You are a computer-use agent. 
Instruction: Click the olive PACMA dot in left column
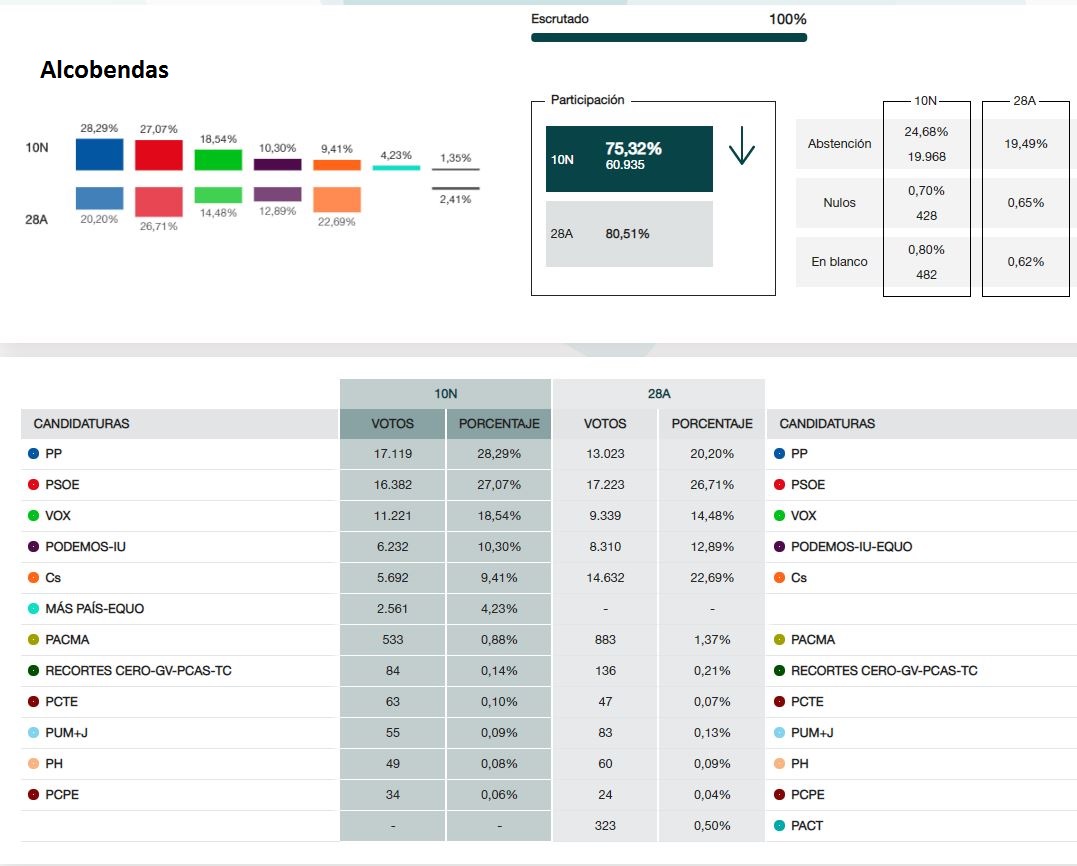[33, 639]
